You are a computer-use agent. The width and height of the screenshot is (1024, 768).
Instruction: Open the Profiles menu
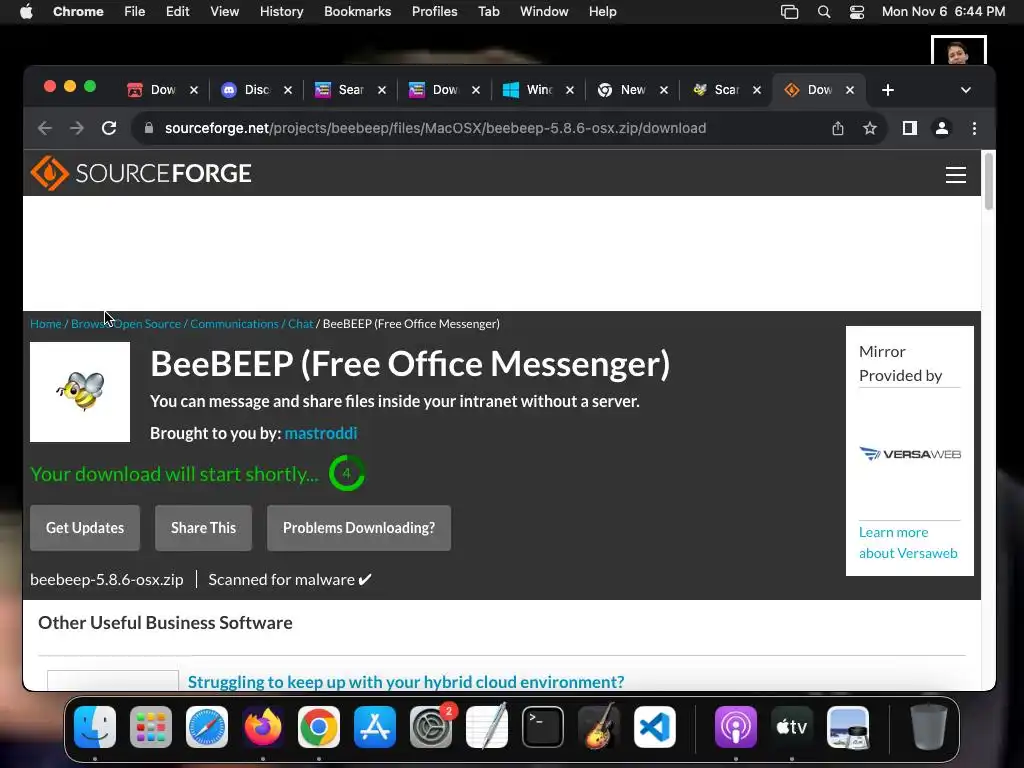click(x=434, y=12)
